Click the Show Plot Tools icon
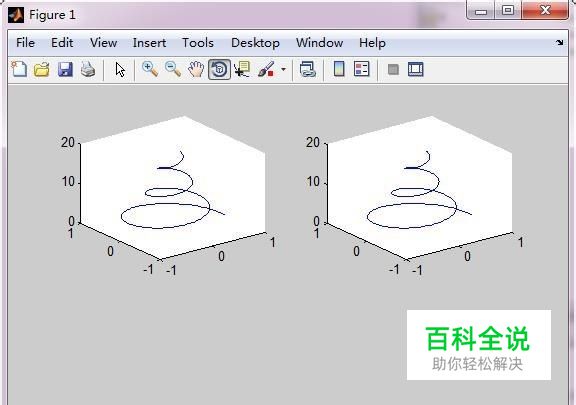 pyautogui.click(x=415, y=69)
